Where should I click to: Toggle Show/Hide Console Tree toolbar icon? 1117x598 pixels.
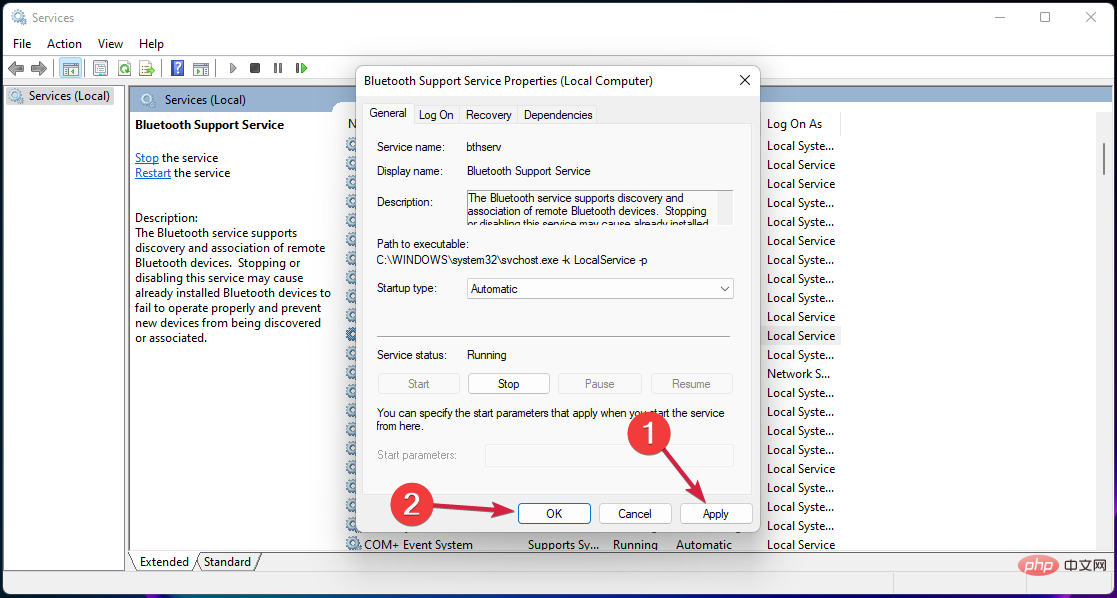(70, 68)
